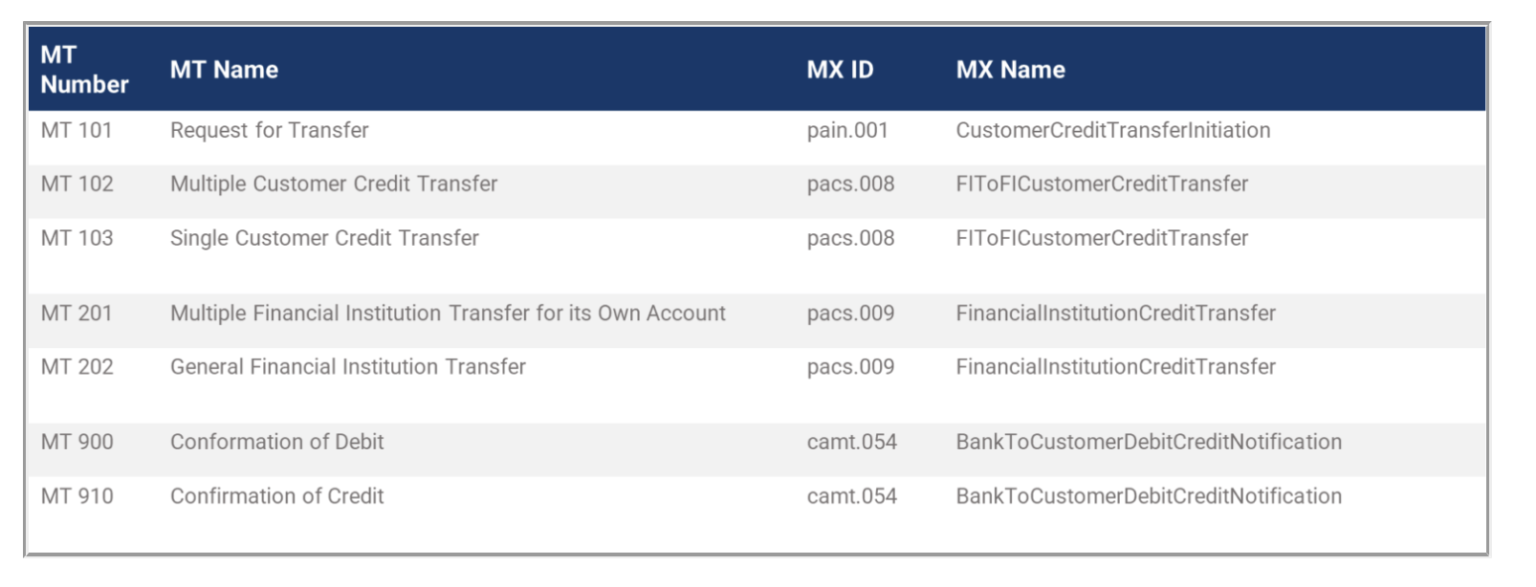
Task: Click the MT Number column header
Action: (84, 70)
